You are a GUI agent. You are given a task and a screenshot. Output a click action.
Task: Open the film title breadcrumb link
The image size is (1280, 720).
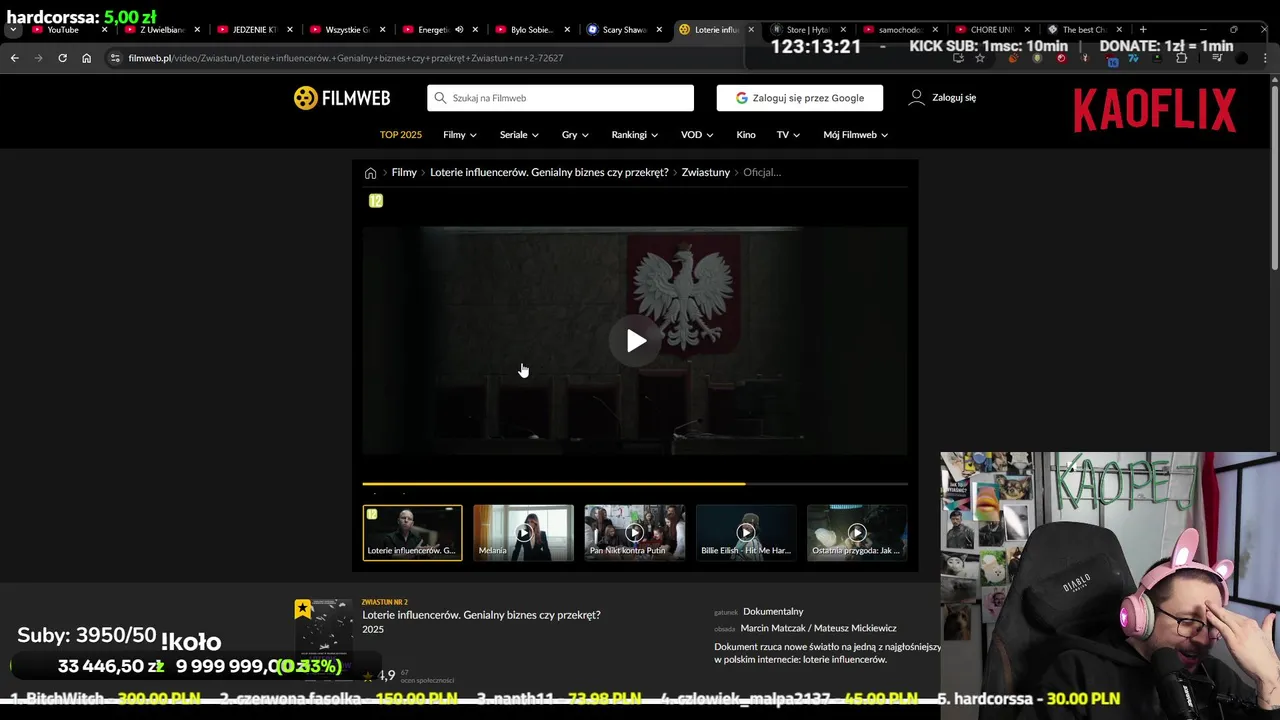tap(549, 173)
